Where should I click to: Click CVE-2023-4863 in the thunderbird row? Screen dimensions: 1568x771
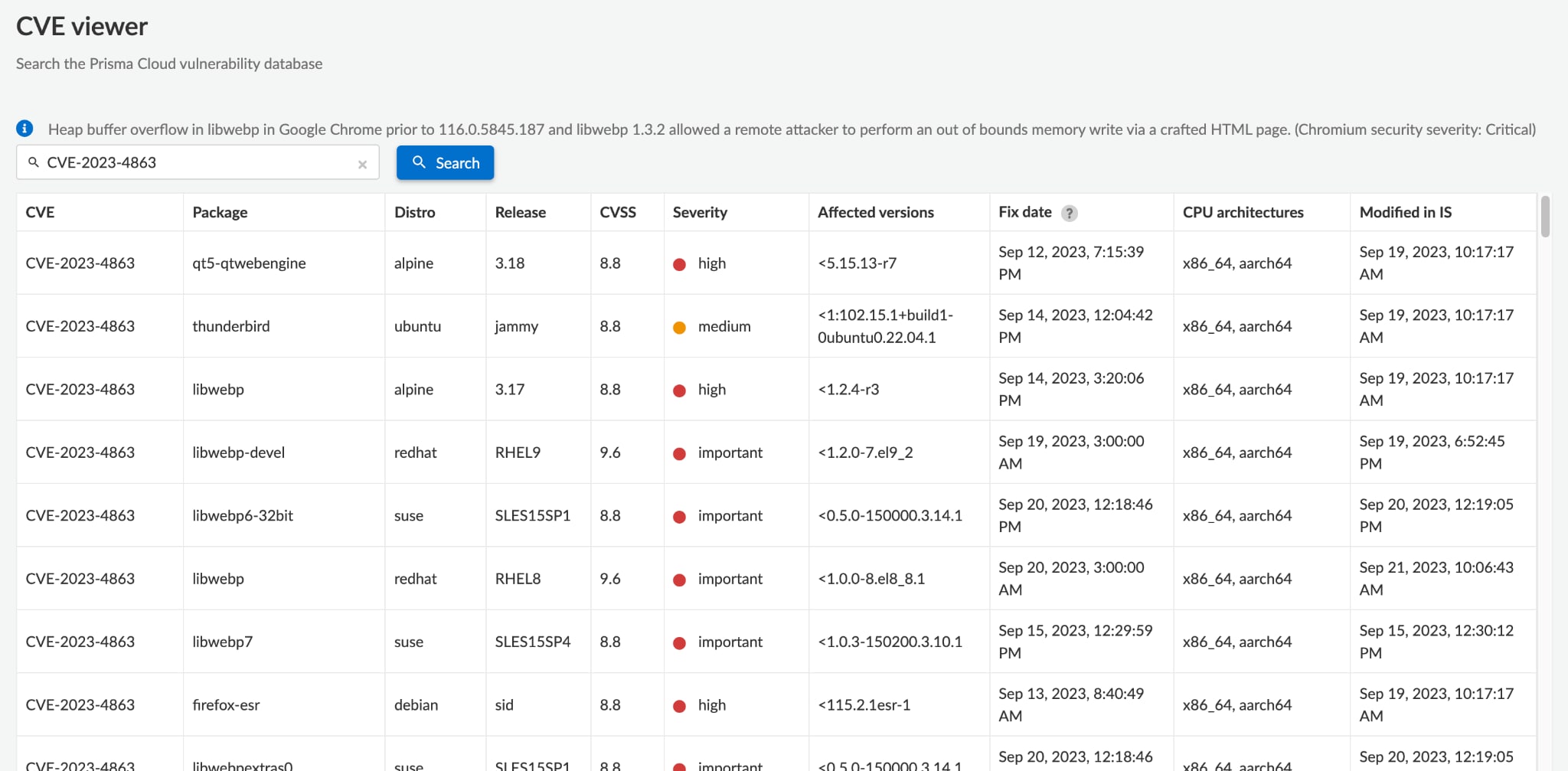pos(80,326)
